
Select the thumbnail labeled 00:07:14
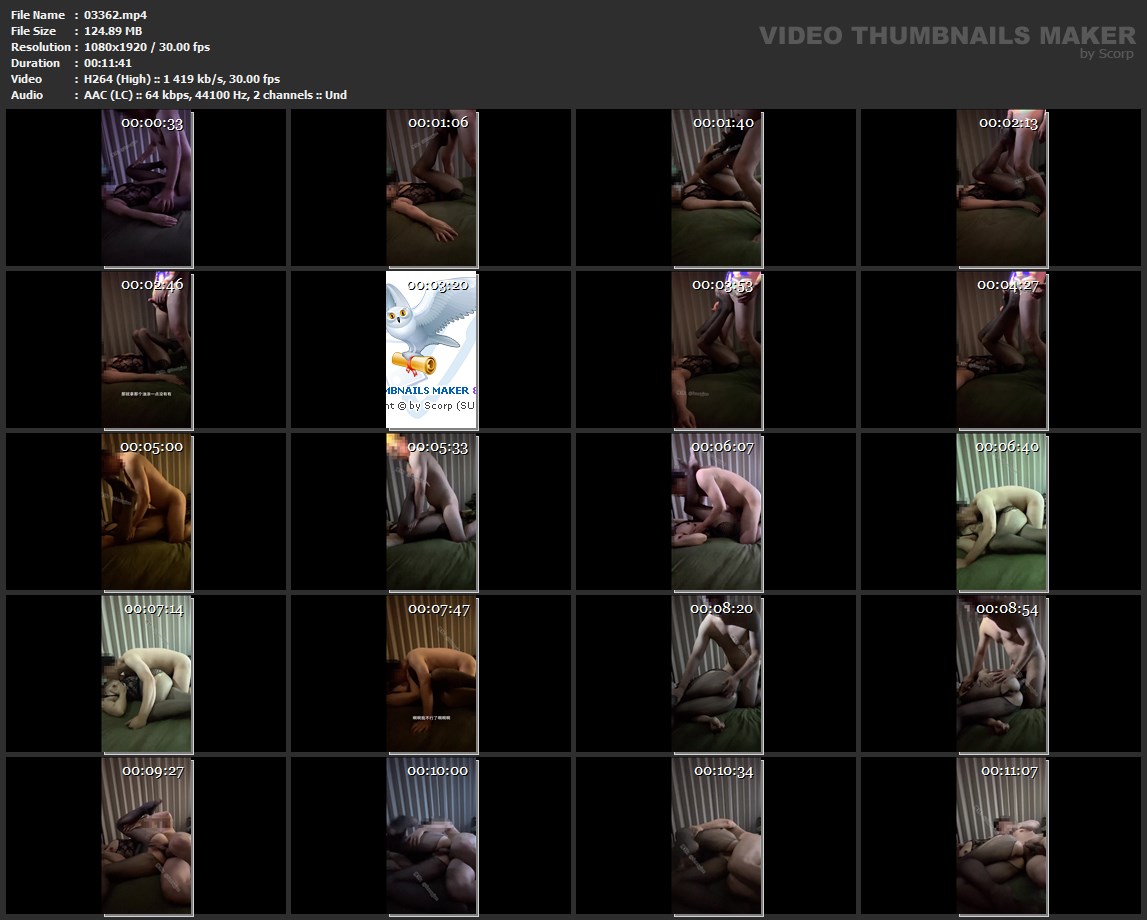click(x=147, y=674)
